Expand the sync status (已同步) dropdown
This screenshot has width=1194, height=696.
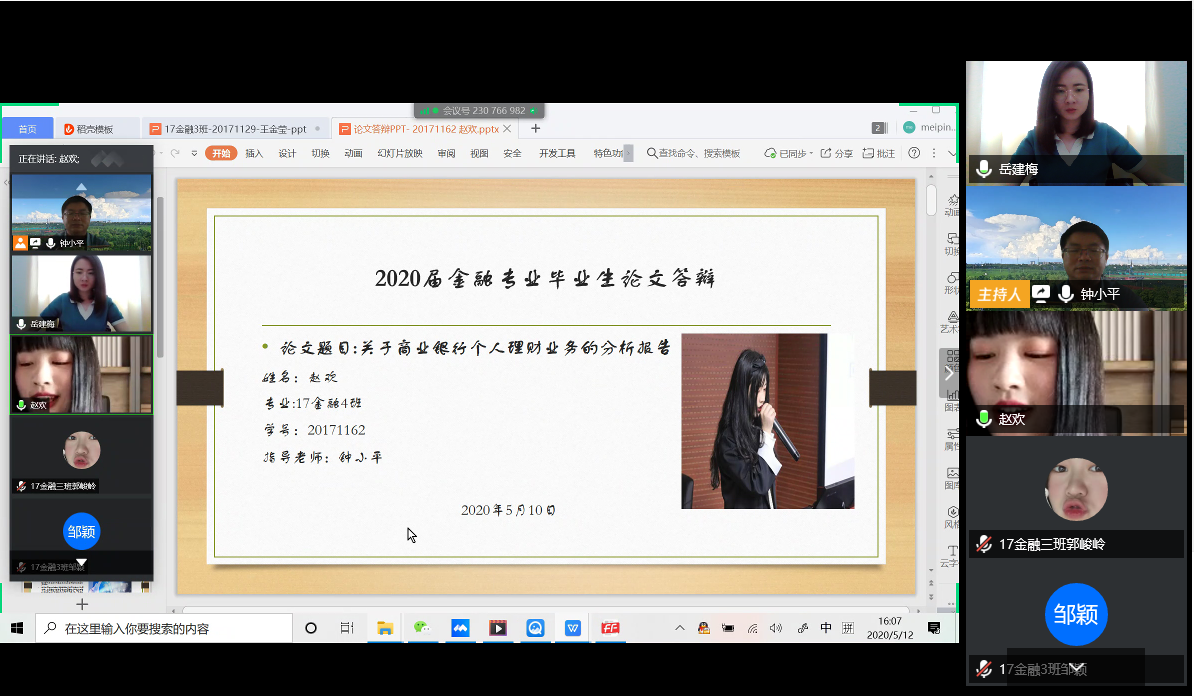tap(810, 153)
